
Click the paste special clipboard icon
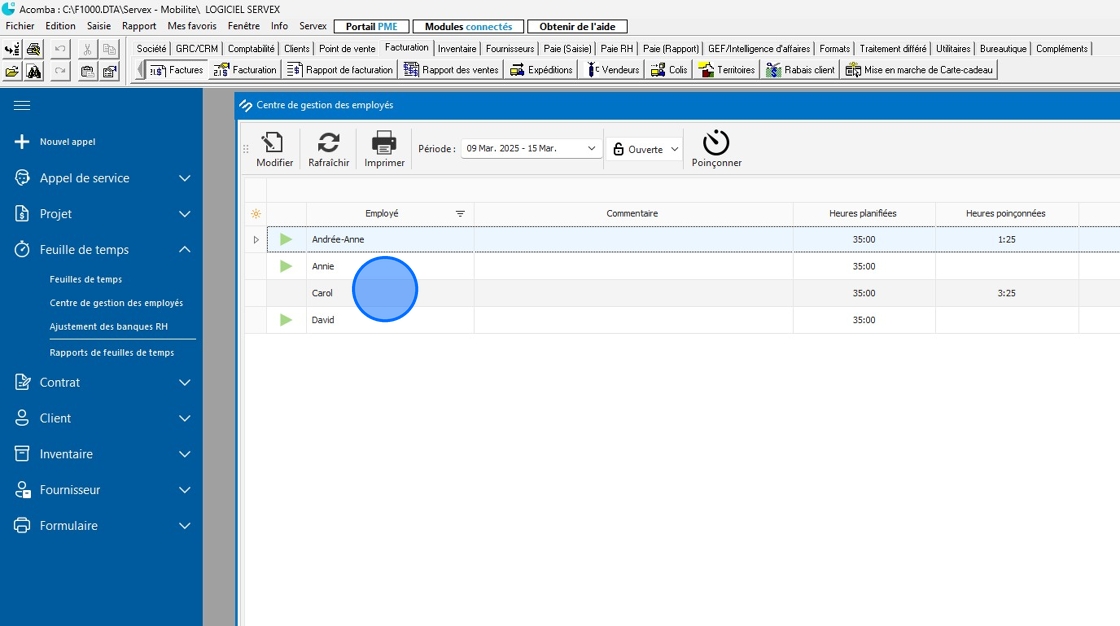click(x=109, y=71)
